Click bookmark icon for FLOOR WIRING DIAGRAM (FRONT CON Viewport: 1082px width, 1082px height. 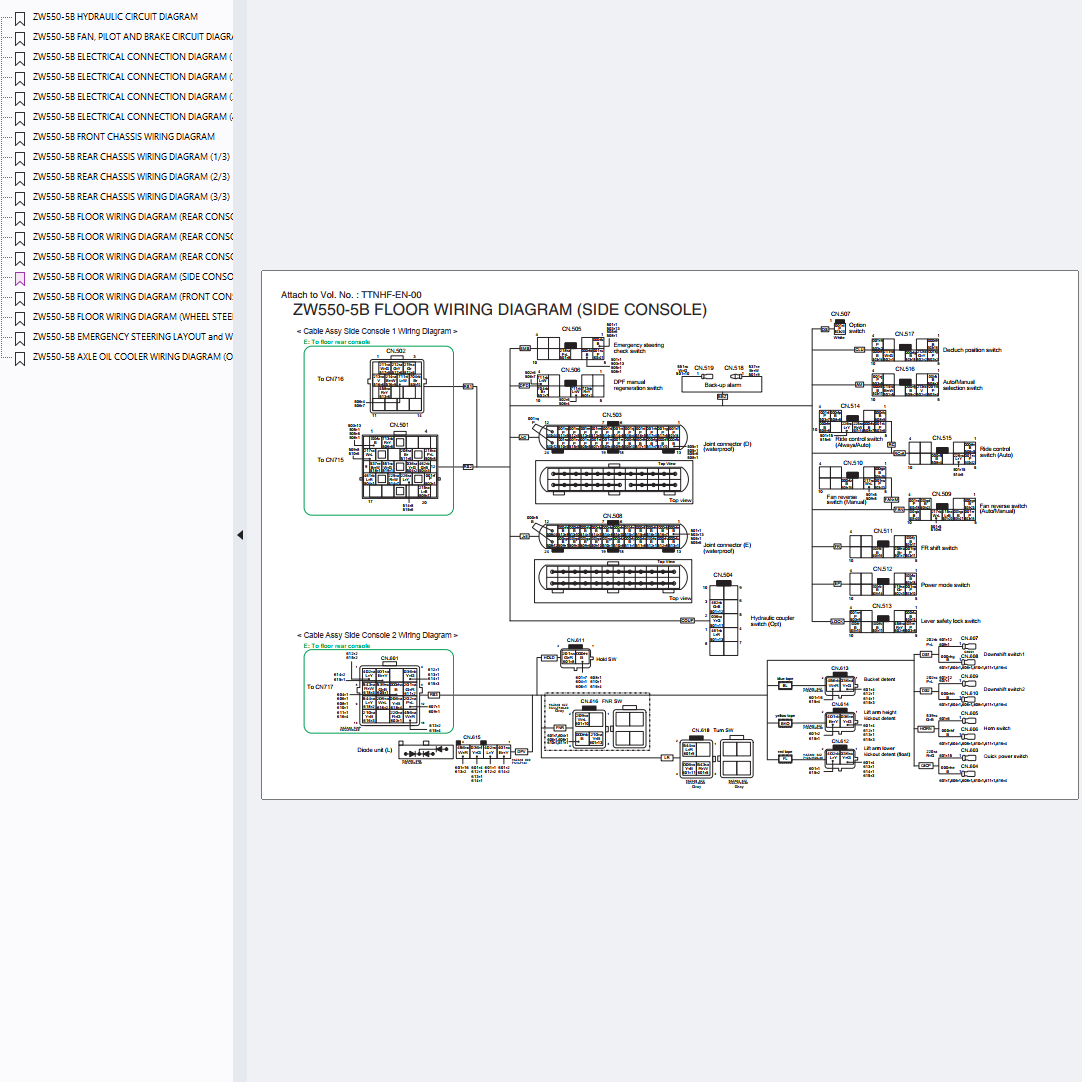coord(20,299)
